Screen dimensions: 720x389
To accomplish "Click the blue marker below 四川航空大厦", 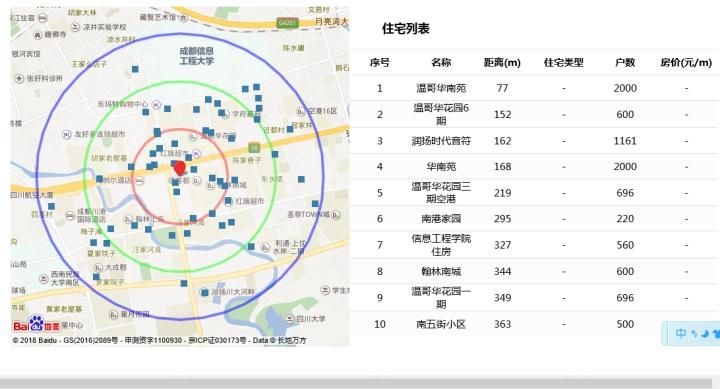I will tap(51, 207).
